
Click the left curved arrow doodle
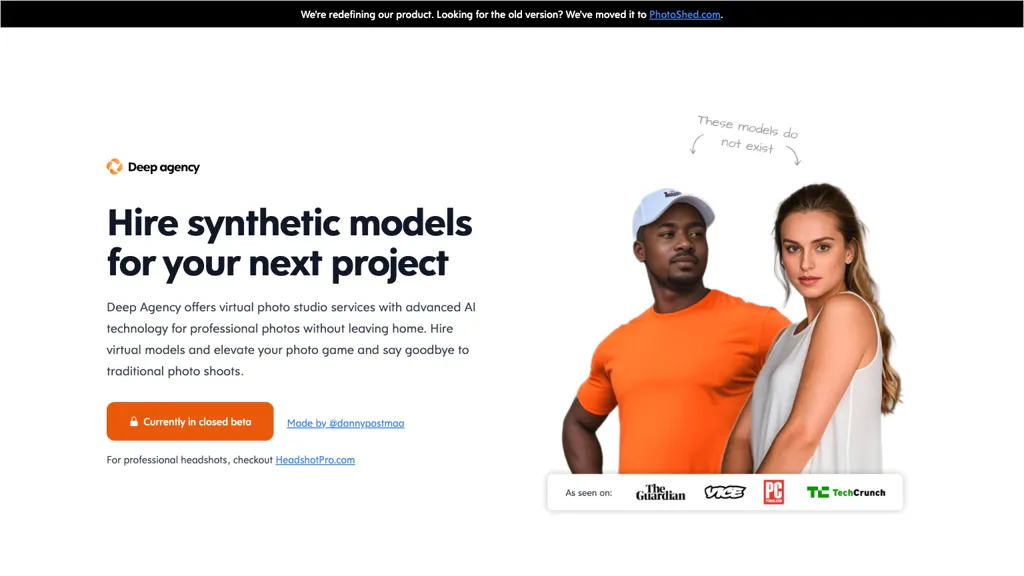tap(696, 144)
